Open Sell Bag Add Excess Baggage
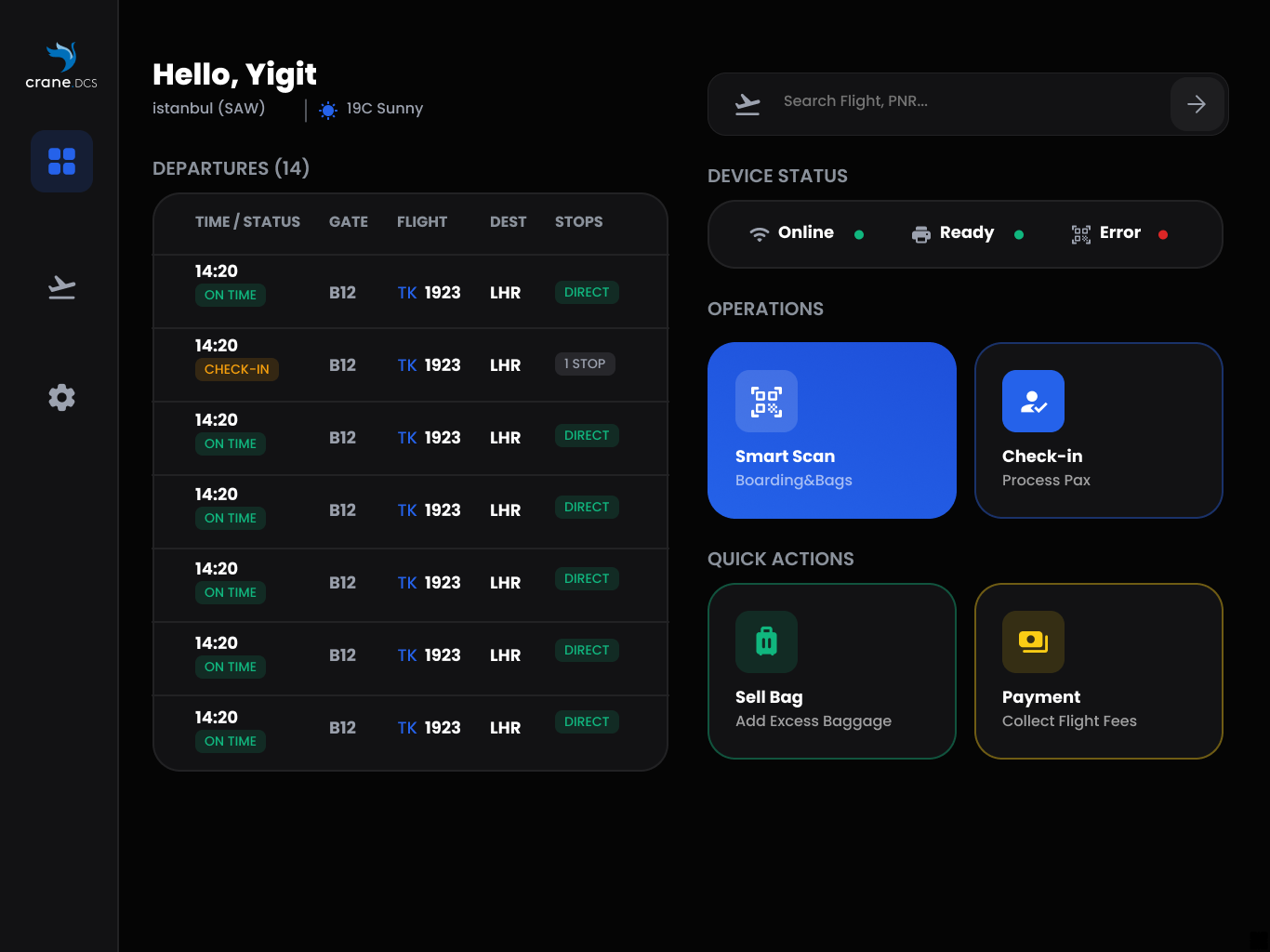1270x952 pixels. click(x=832, y=671)
